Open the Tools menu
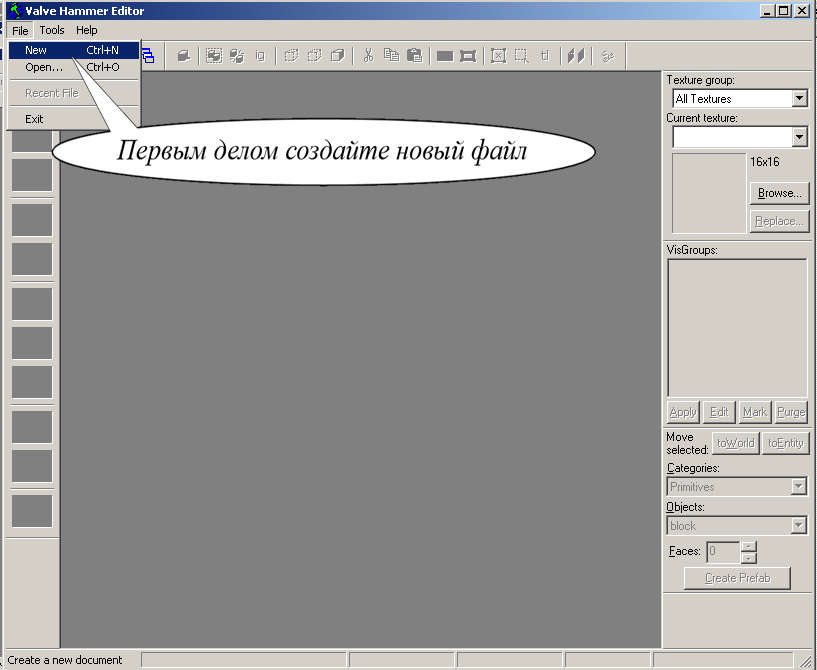817x670 pixels. click(52, 30)
